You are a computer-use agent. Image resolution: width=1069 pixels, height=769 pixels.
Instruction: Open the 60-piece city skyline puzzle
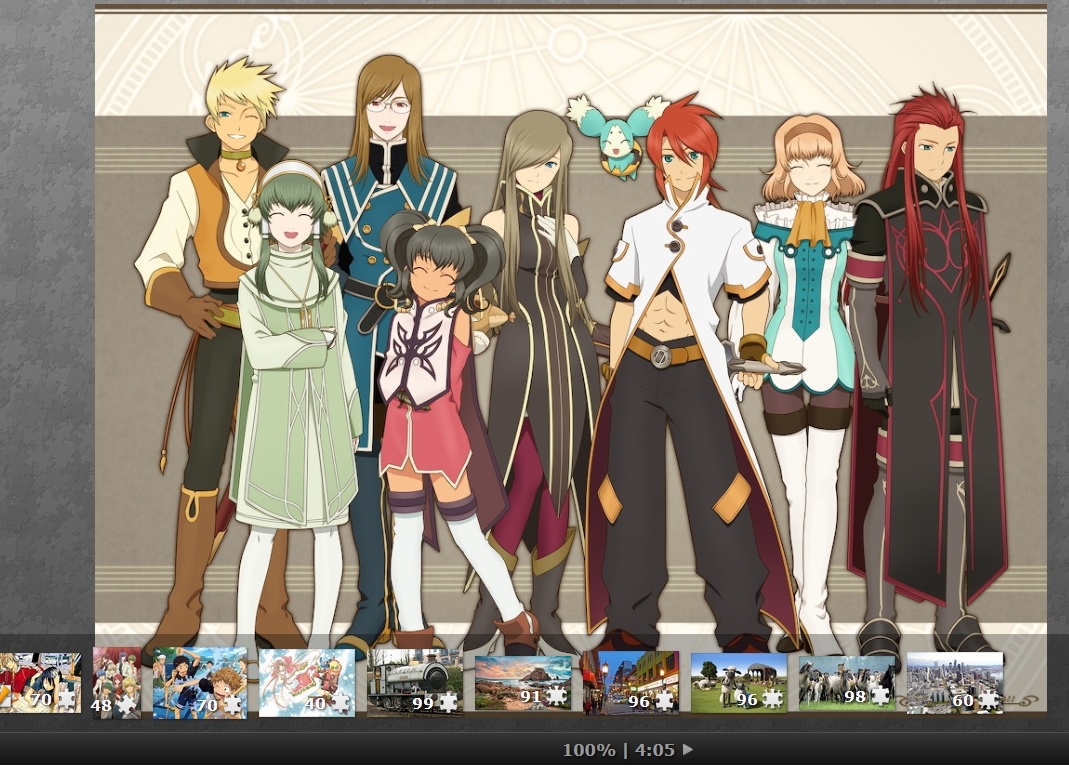(x=954, y=682)
